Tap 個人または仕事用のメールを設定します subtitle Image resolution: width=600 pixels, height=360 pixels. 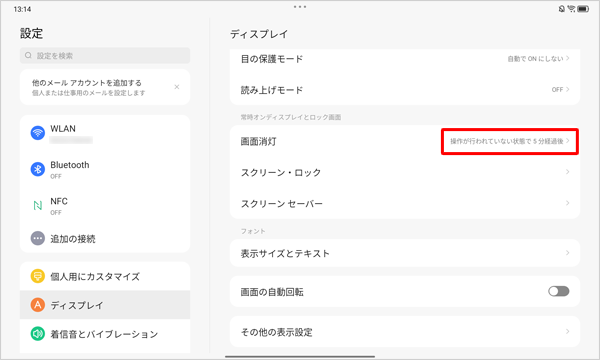click(88, 93)
